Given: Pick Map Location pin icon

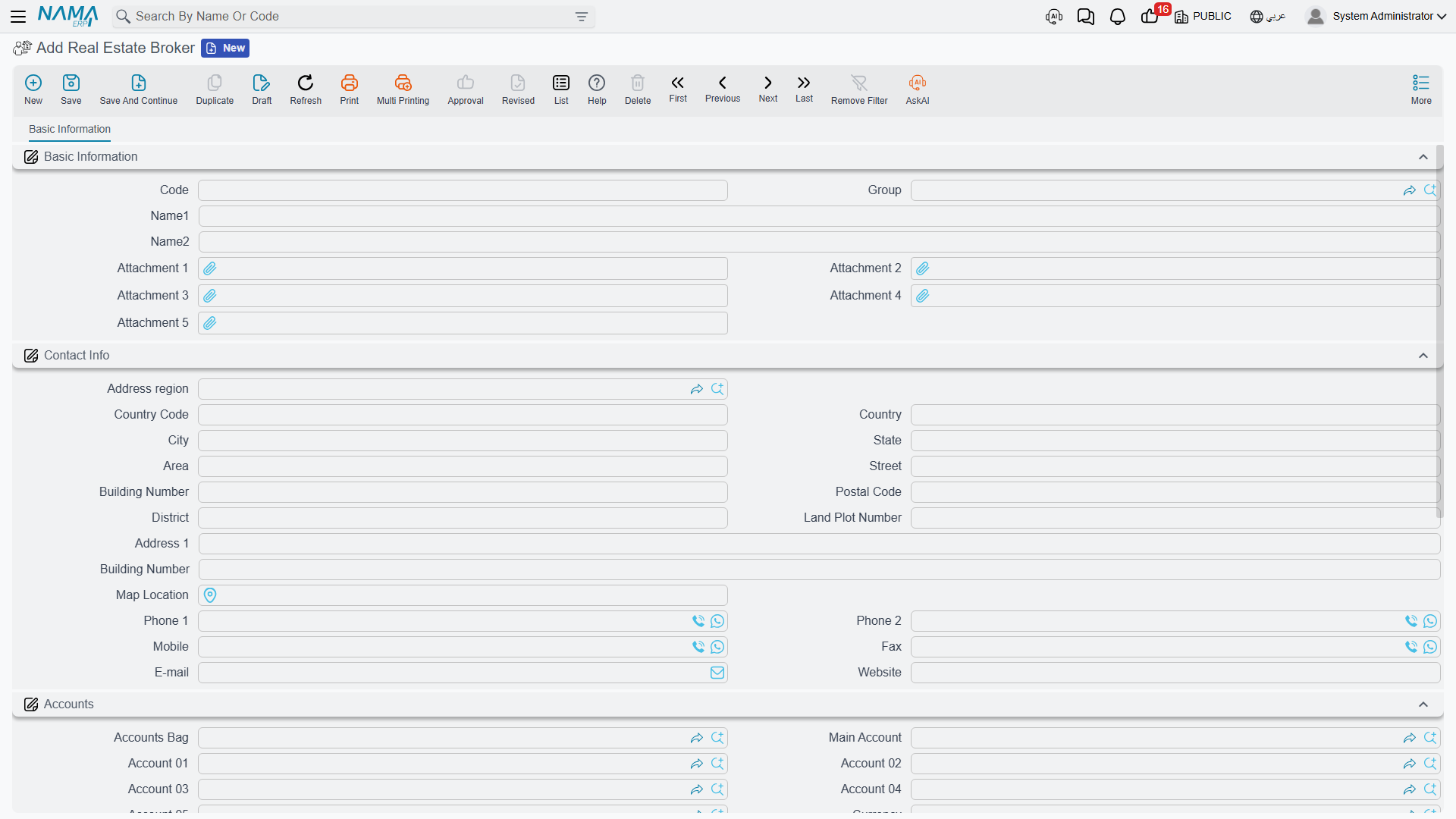Looking at the screenshot, I should click(x=210, y=595).
